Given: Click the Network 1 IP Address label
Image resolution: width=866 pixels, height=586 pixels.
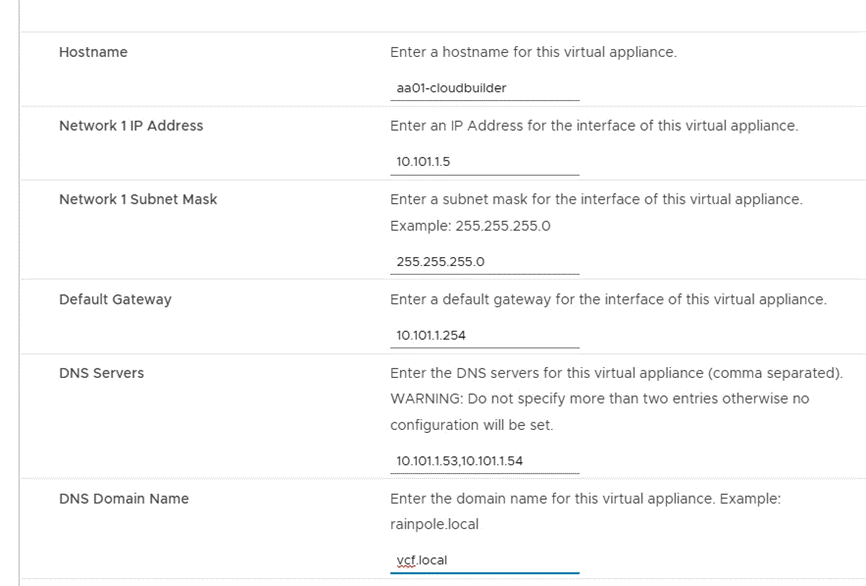Looking at the screenshot, I should pos(131,126).
